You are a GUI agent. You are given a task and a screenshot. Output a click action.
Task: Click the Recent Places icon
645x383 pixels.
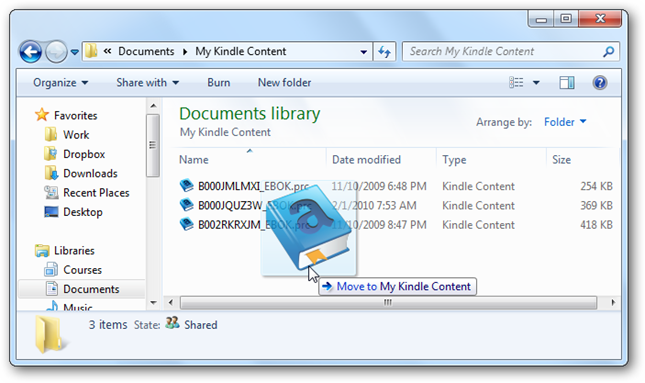tap(51, 193)
